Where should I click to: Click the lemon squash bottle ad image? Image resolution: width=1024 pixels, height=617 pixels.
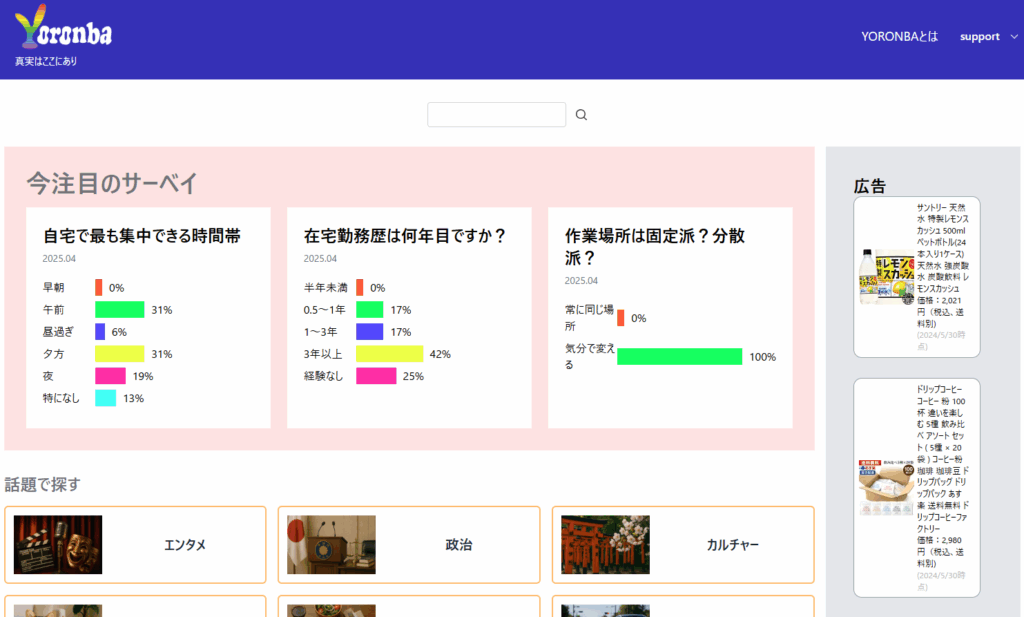click(x=885, y=277)
